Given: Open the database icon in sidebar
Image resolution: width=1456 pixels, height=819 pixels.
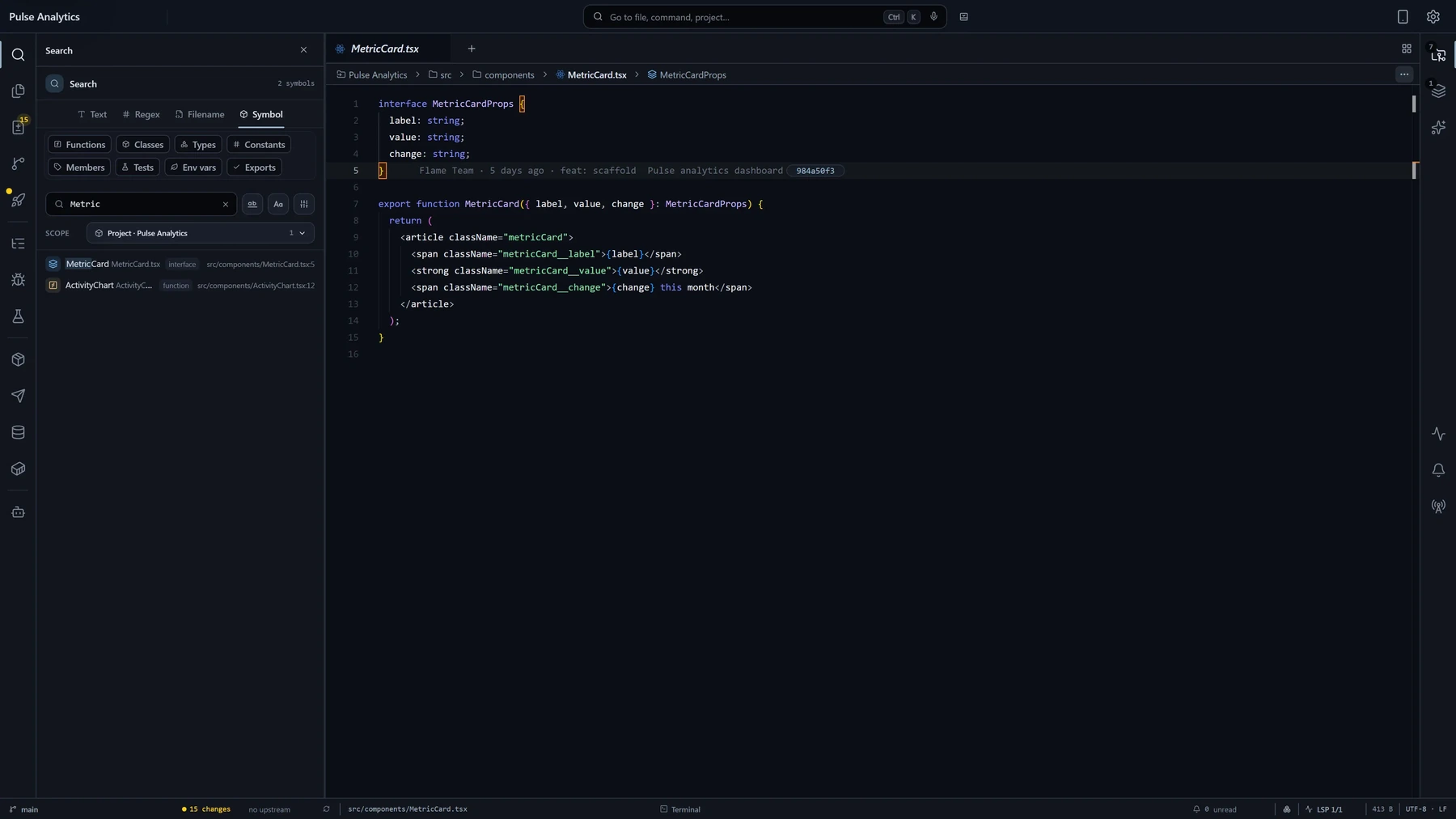Looking at the screenshot, I should [18, 432].
